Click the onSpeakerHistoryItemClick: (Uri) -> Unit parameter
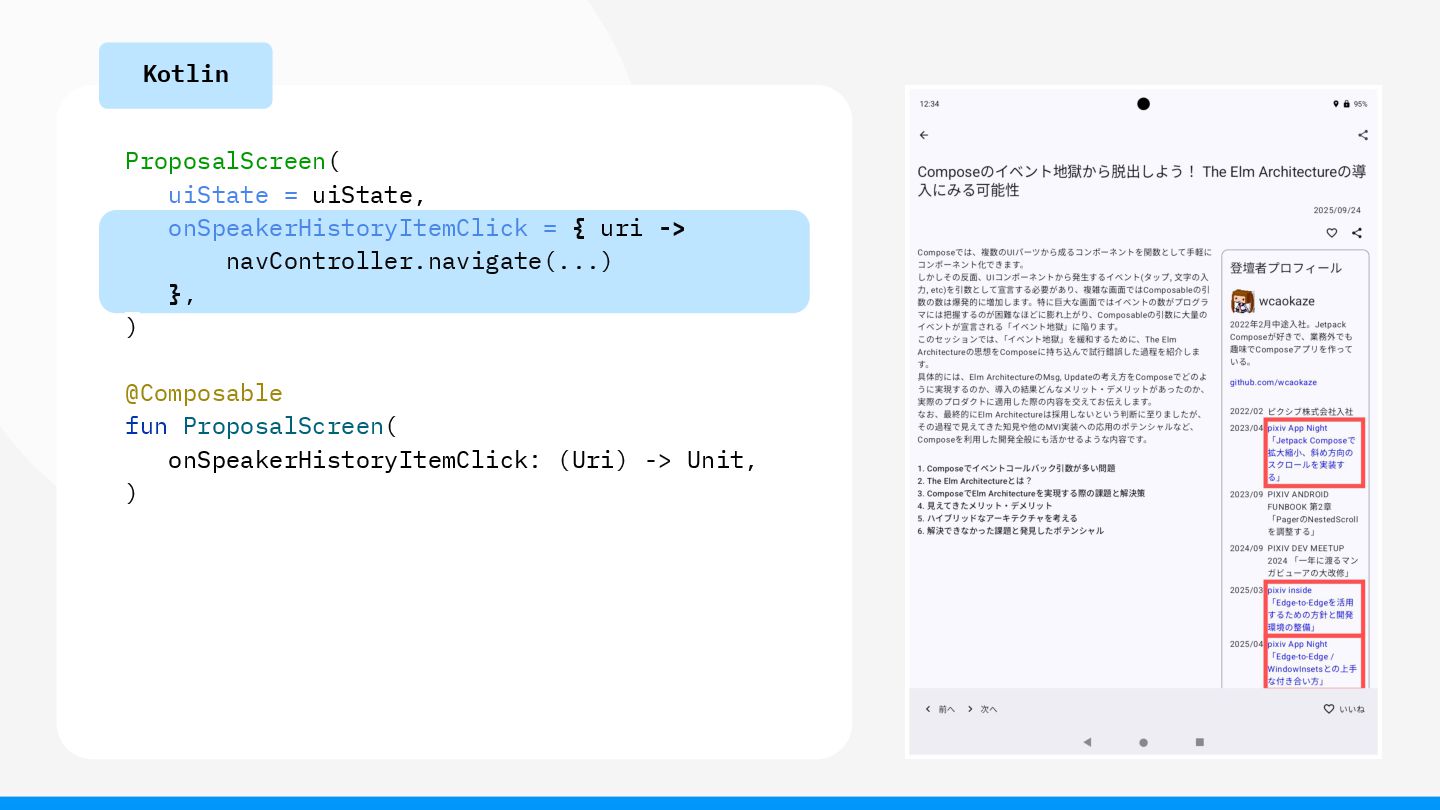The image size is (1440, 810). coord(463,460)
